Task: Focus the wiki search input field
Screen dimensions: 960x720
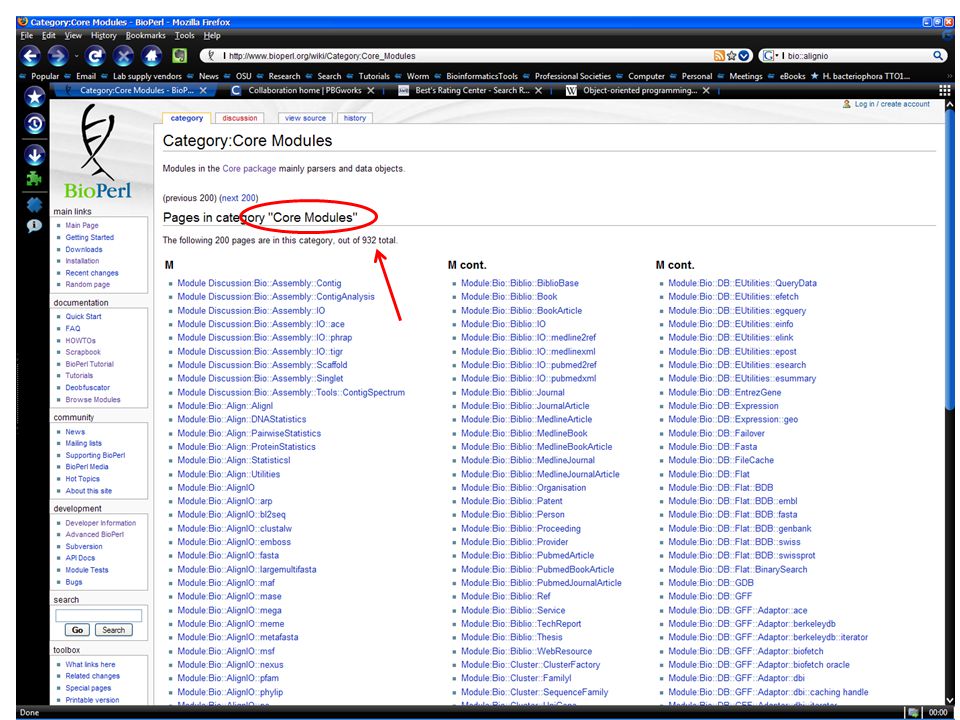Action: [99, 615]
